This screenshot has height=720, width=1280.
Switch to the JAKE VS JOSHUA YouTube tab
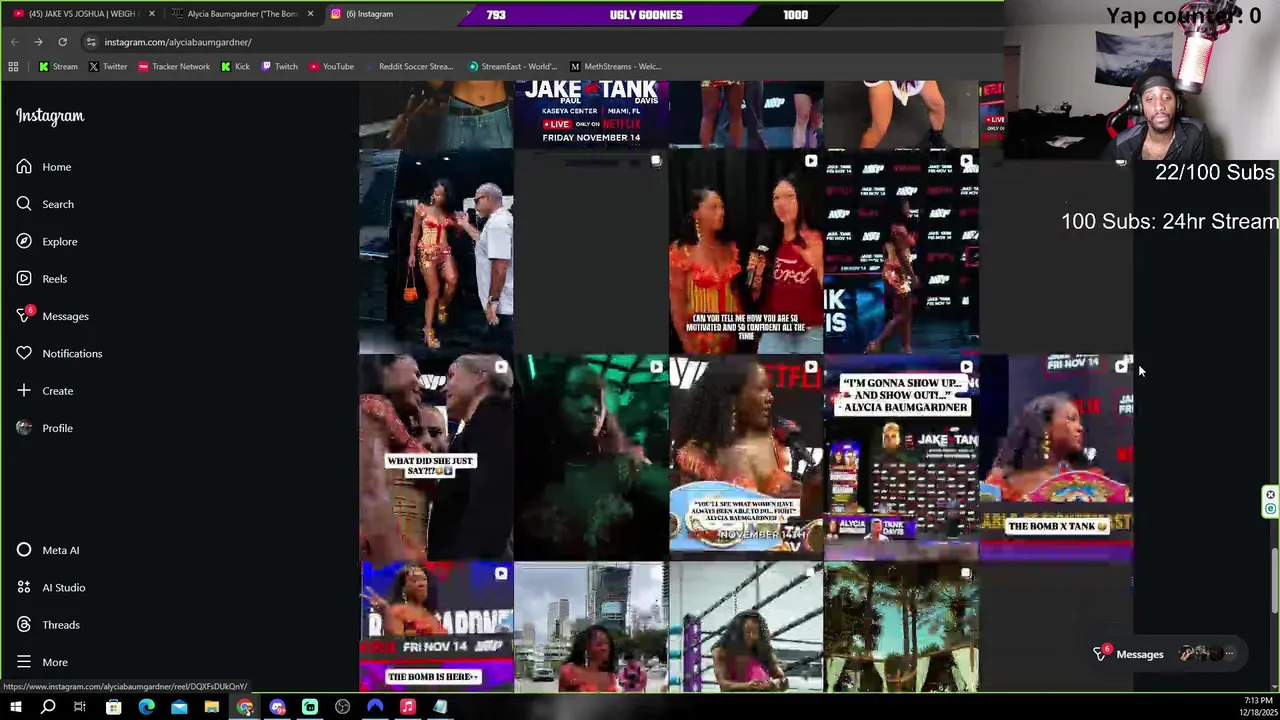[82, 14]
